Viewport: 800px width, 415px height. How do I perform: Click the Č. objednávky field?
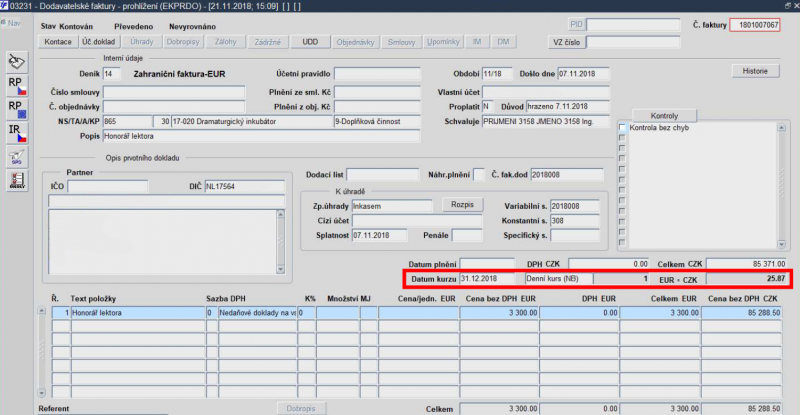click(174, 107)
